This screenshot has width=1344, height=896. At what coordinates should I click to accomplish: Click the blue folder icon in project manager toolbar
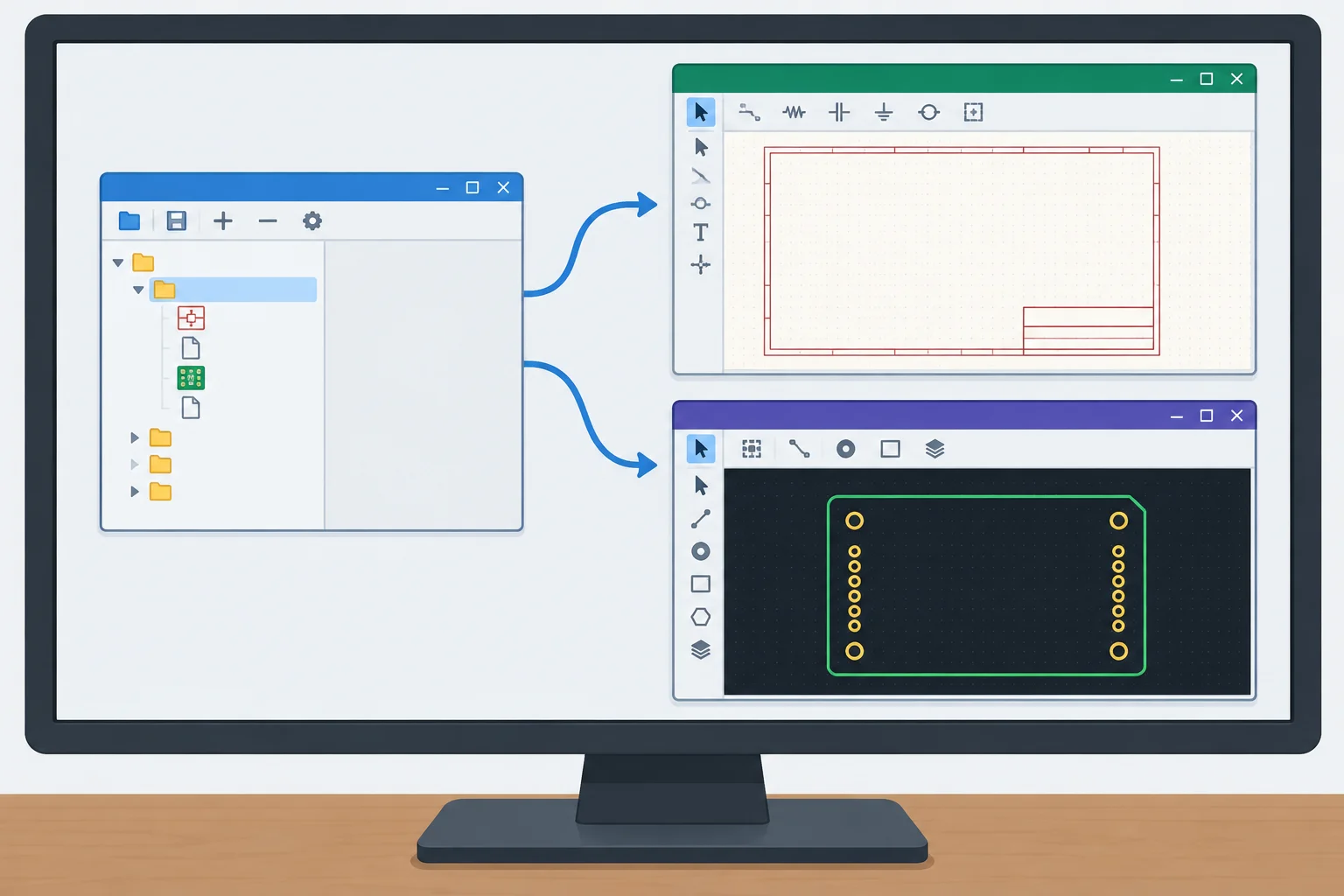(129, 220)
